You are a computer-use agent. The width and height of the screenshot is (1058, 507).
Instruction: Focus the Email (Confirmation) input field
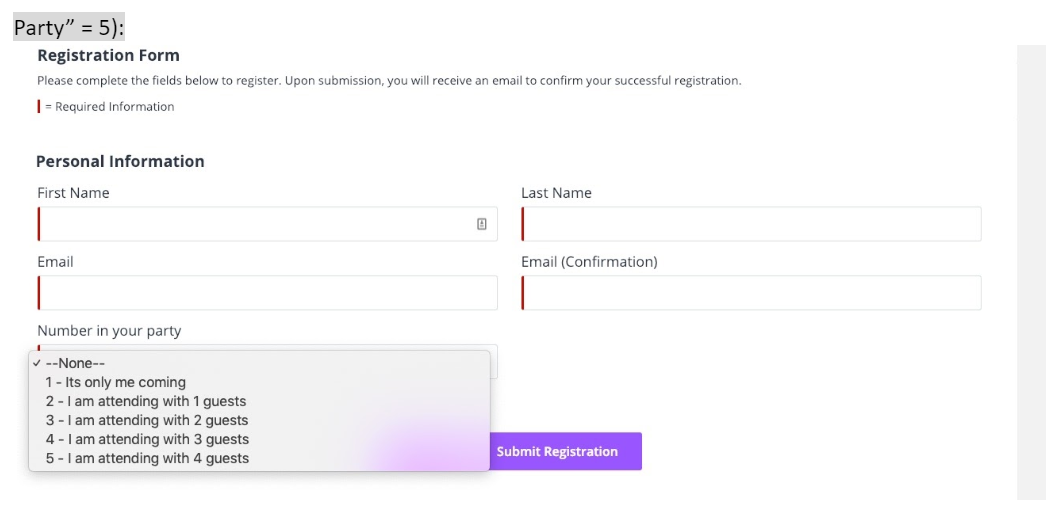point(751,293)
